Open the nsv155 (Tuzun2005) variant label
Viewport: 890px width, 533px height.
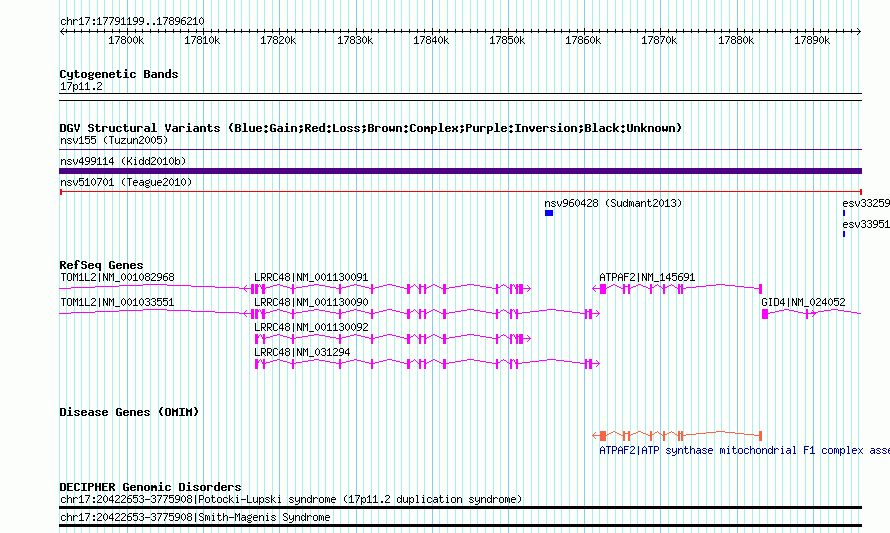114,140
